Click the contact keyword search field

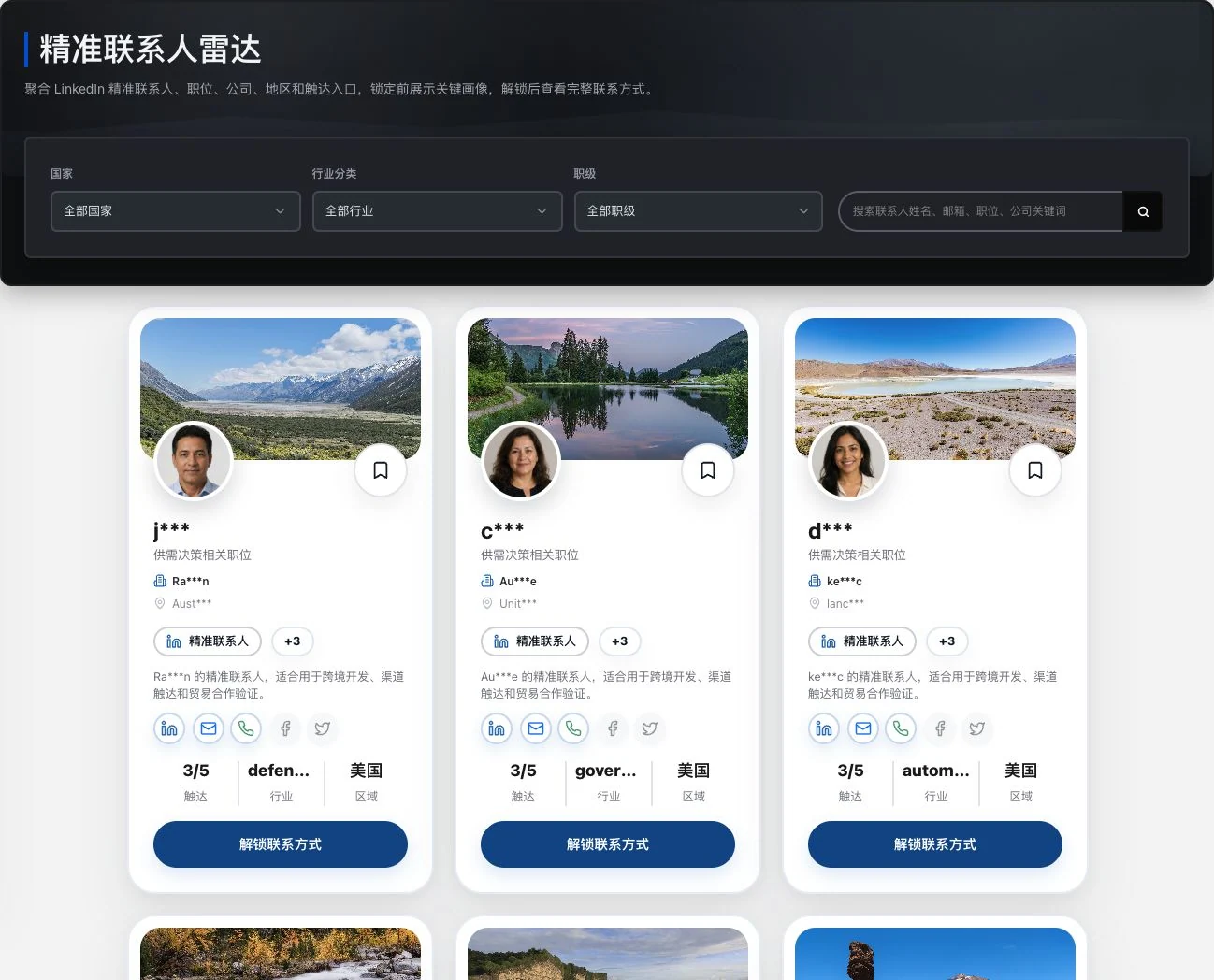click(x=981, y=211)
